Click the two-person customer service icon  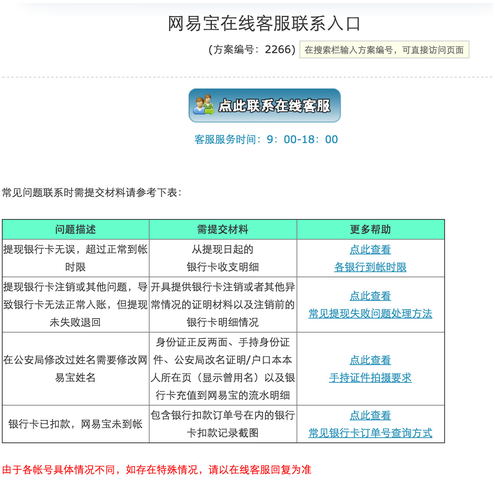point(204,105)
